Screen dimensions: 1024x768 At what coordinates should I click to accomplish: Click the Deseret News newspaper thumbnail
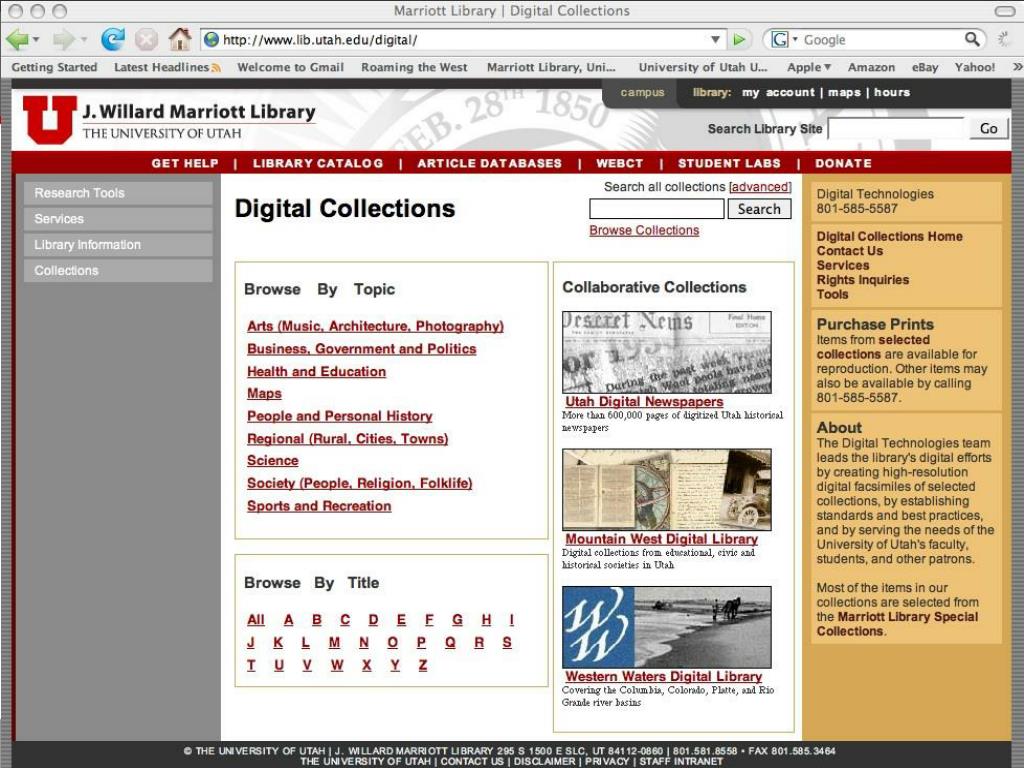[x=666, y=352]
